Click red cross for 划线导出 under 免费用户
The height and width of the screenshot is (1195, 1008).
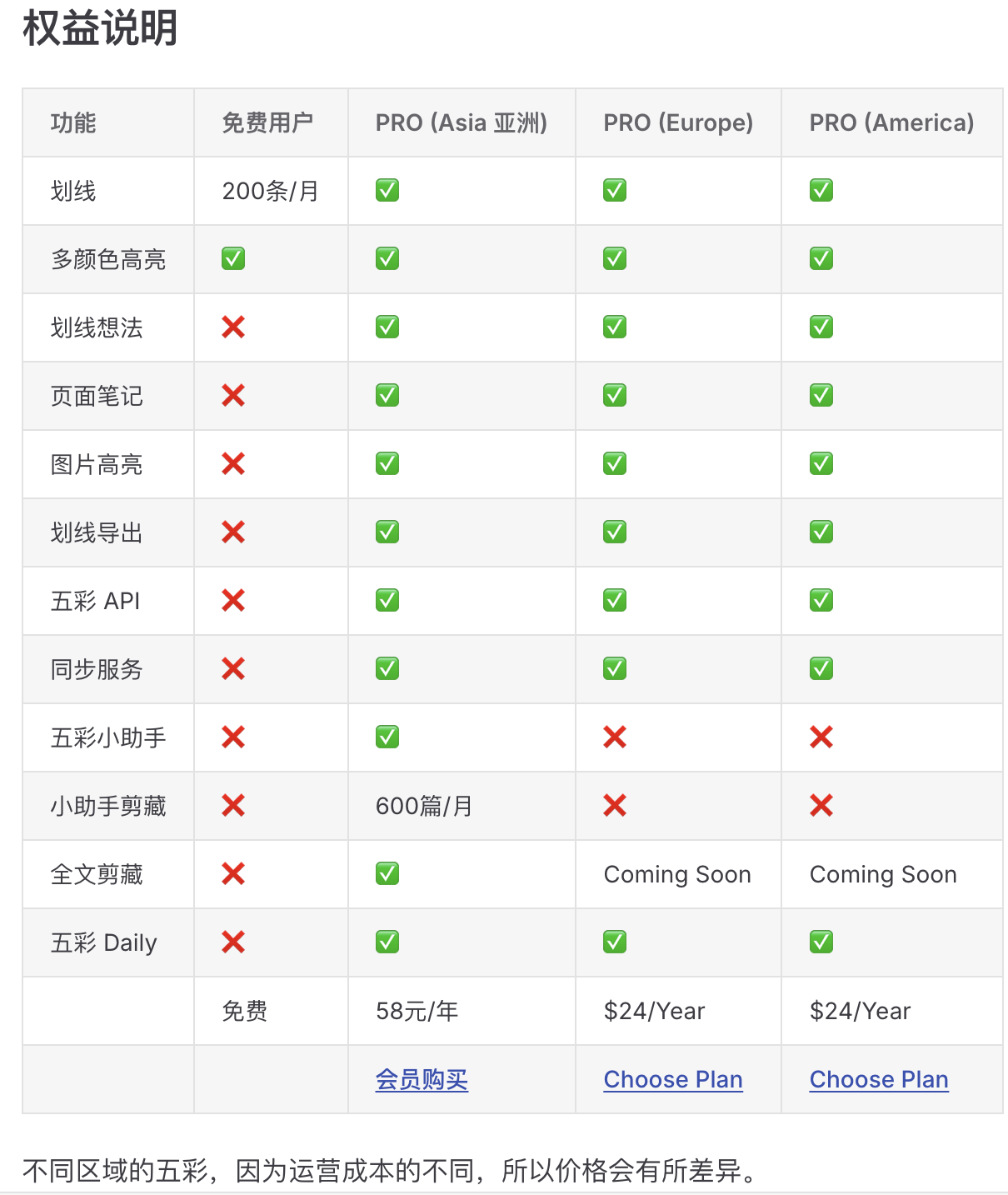[233, 532]
